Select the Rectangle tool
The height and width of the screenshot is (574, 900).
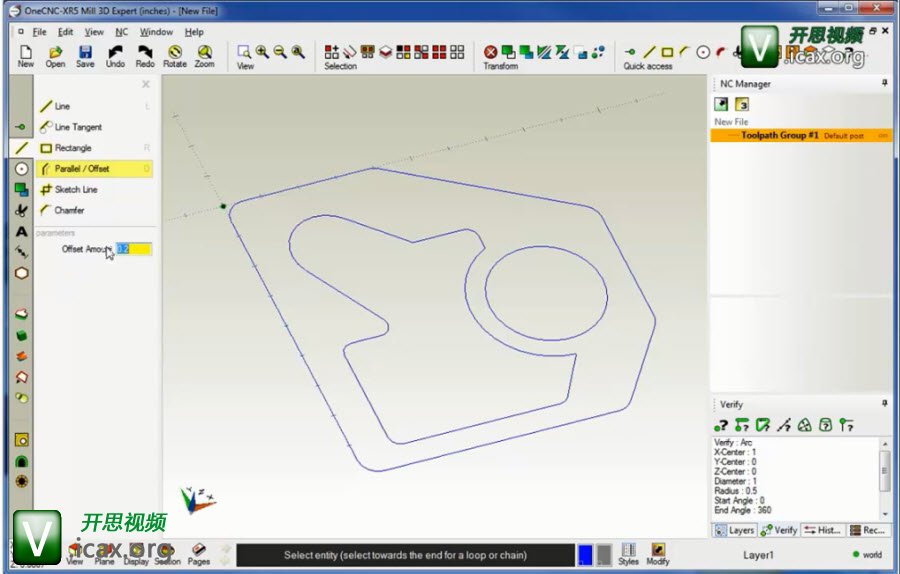(x=72, y=148)
